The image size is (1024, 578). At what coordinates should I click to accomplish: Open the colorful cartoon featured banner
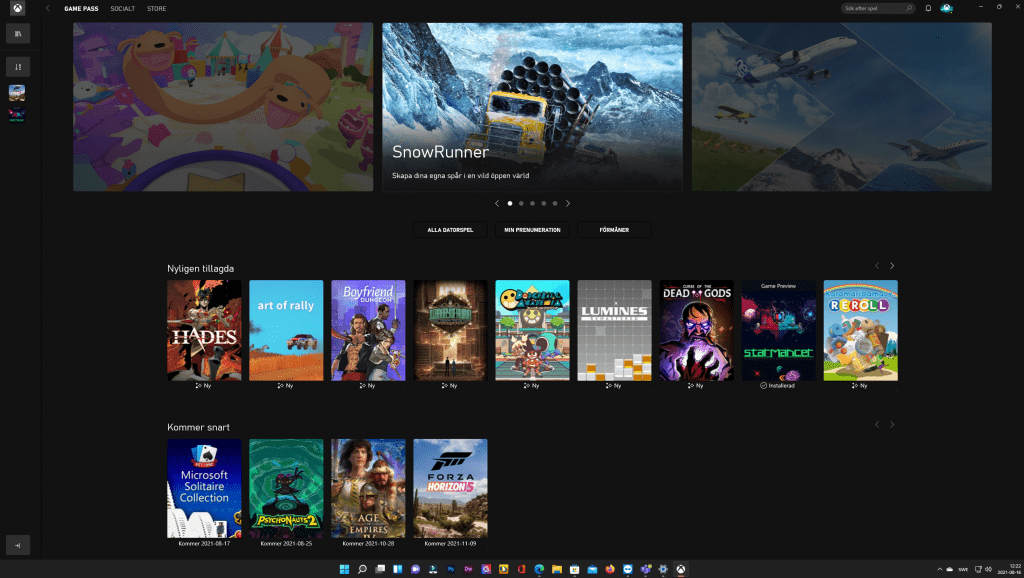(x=223, y=107)
